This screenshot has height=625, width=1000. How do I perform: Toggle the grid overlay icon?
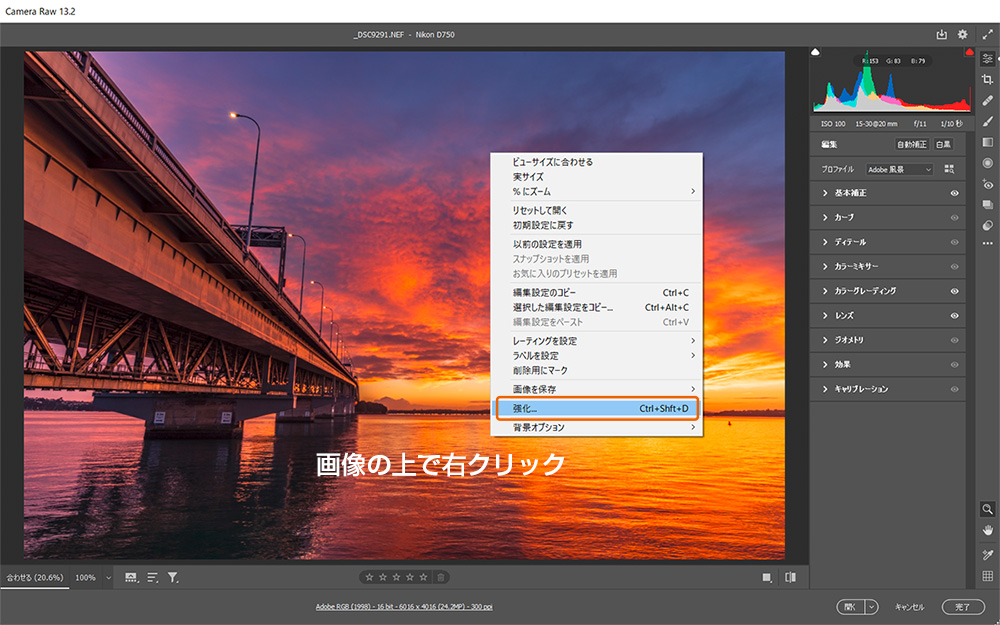point(987,576)
